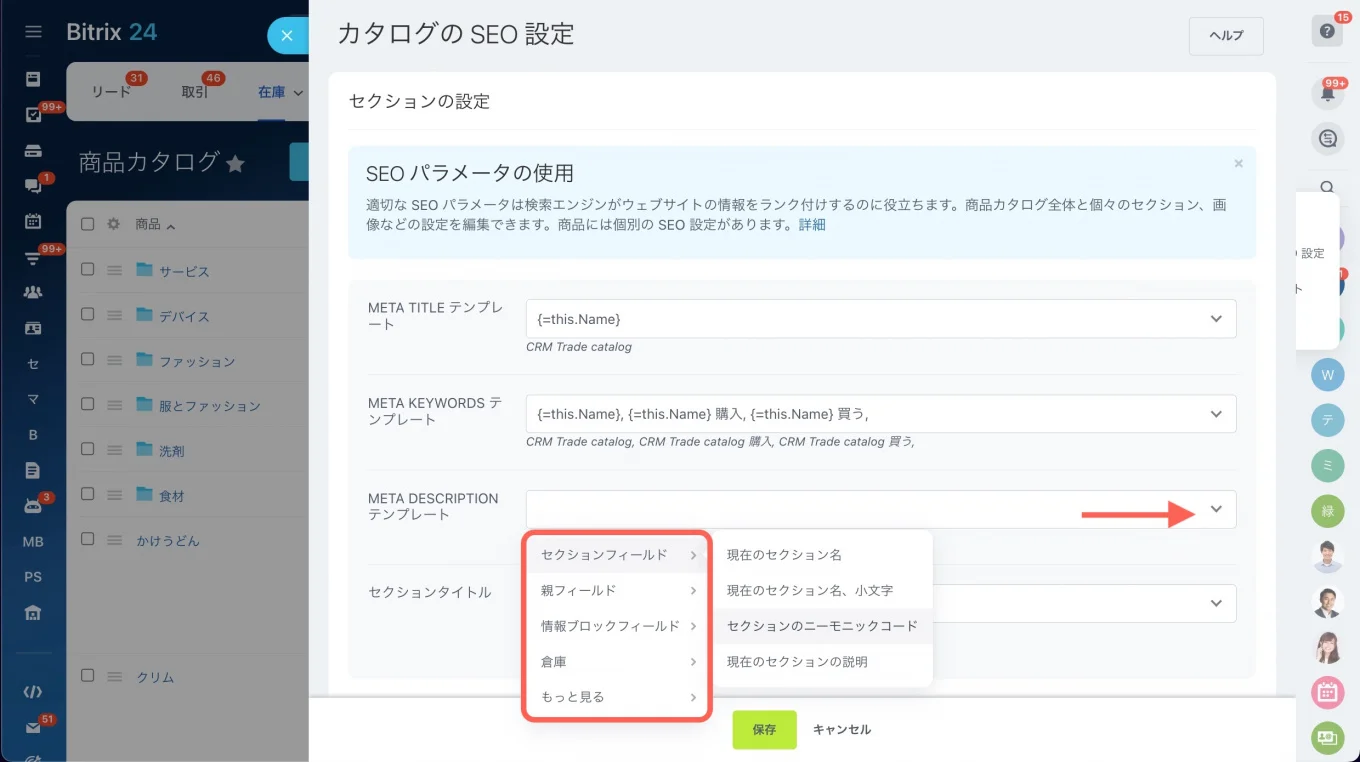Open the 詳細 link in the SEO banner
1360x762 pixels.
[811, 224]
